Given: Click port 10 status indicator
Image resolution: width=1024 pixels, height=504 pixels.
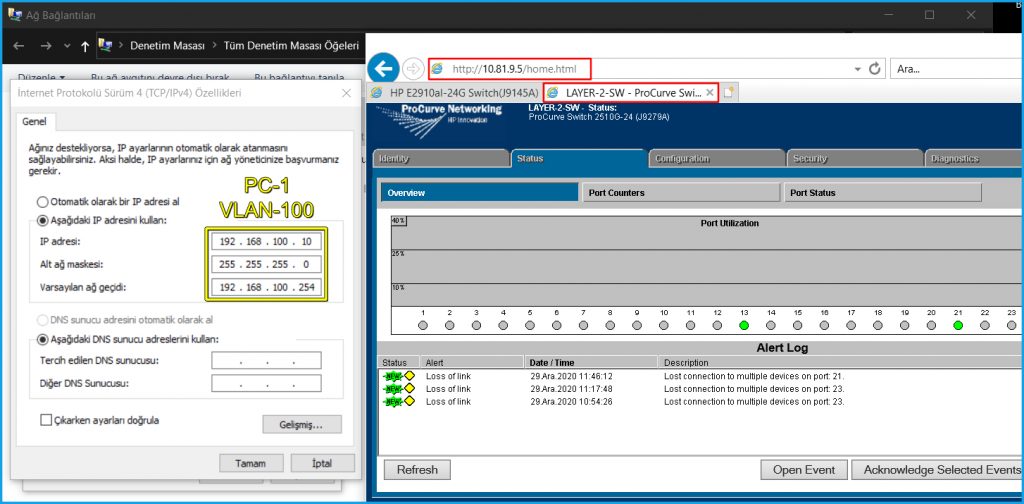Looking at the screenshot, I should (664, 325).
